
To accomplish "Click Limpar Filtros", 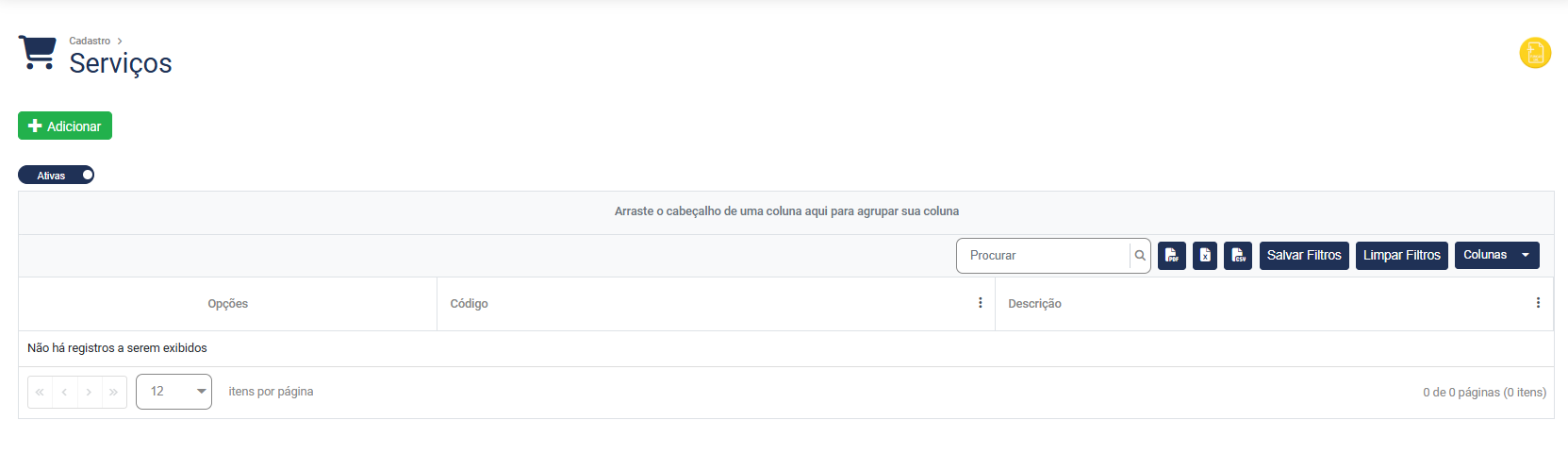I will 1401,256.
